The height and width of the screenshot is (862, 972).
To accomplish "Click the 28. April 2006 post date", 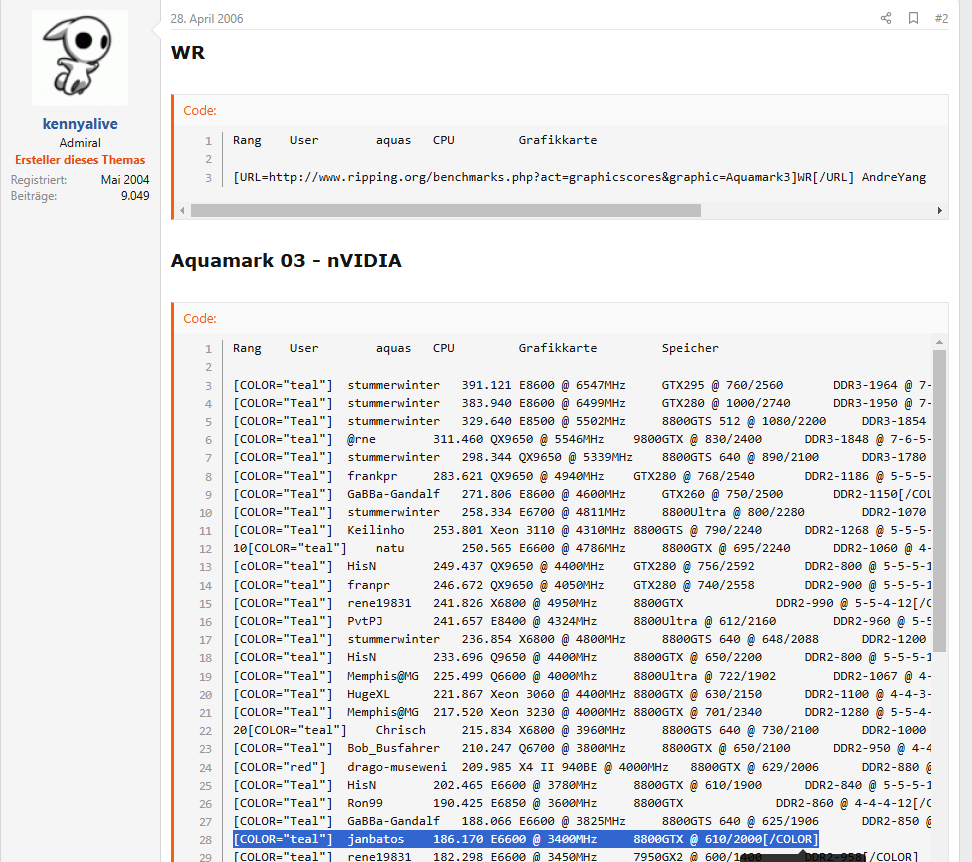I will pyautogui.click(x=207, y=19).
